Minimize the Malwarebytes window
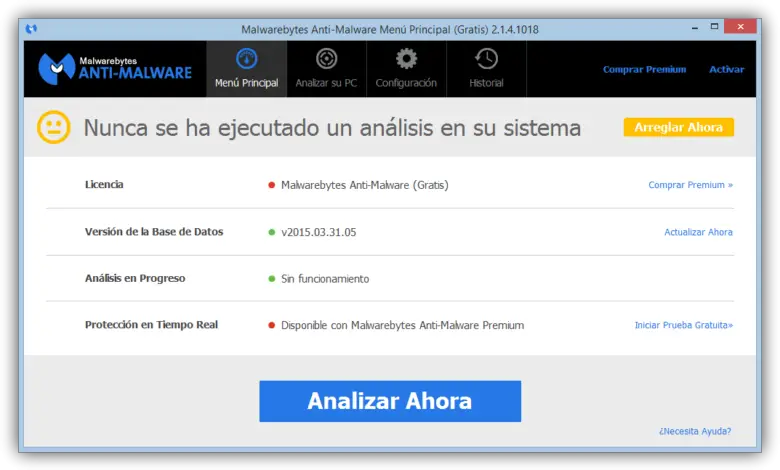The image size is (780, 470). click(x=694, y=27)
